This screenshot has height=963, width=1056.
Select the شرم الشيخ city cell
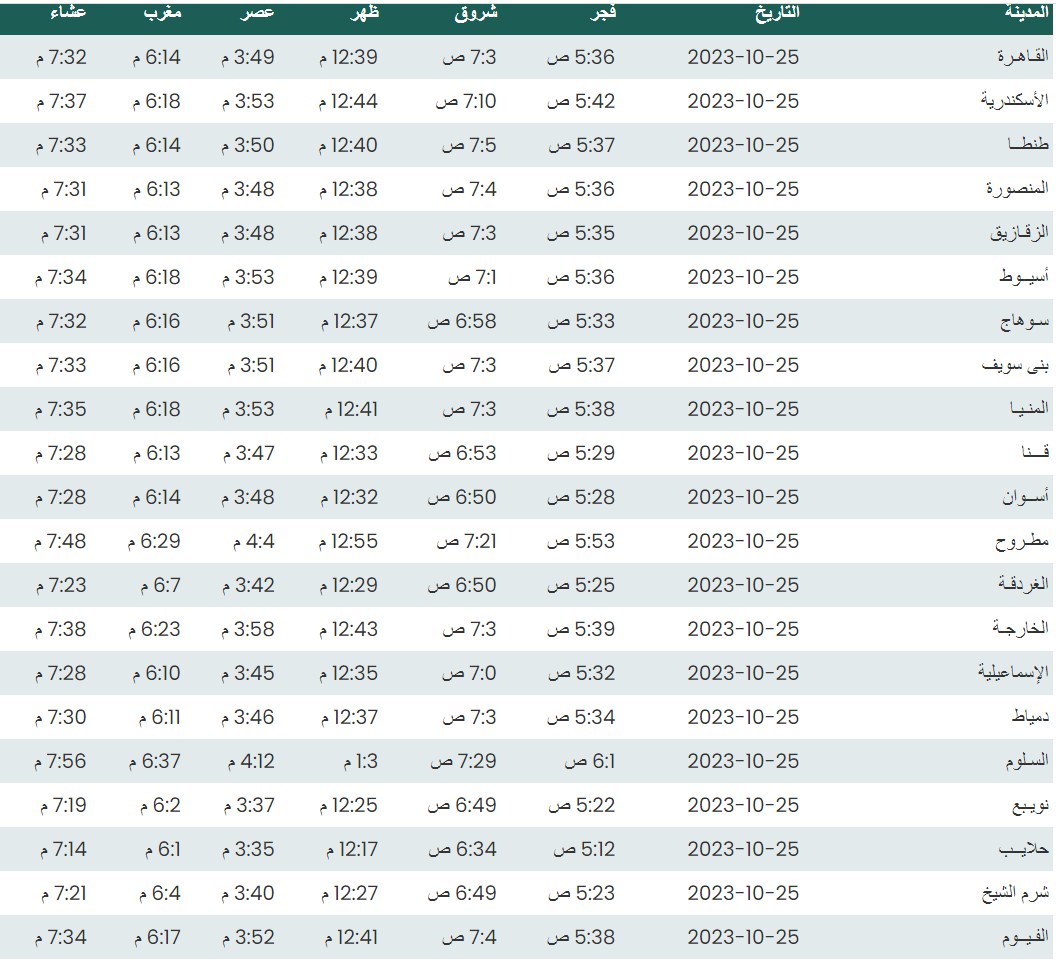tap(1014, 893)
